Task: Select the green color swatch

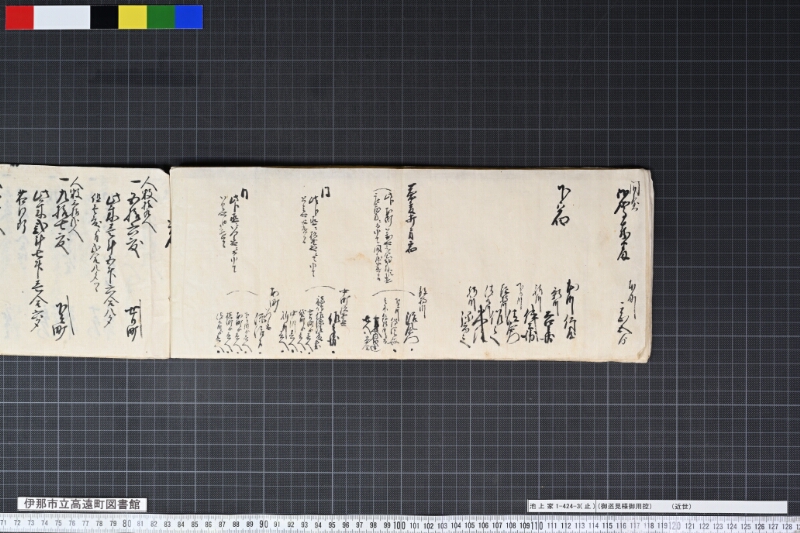Action: click(161, 17)
